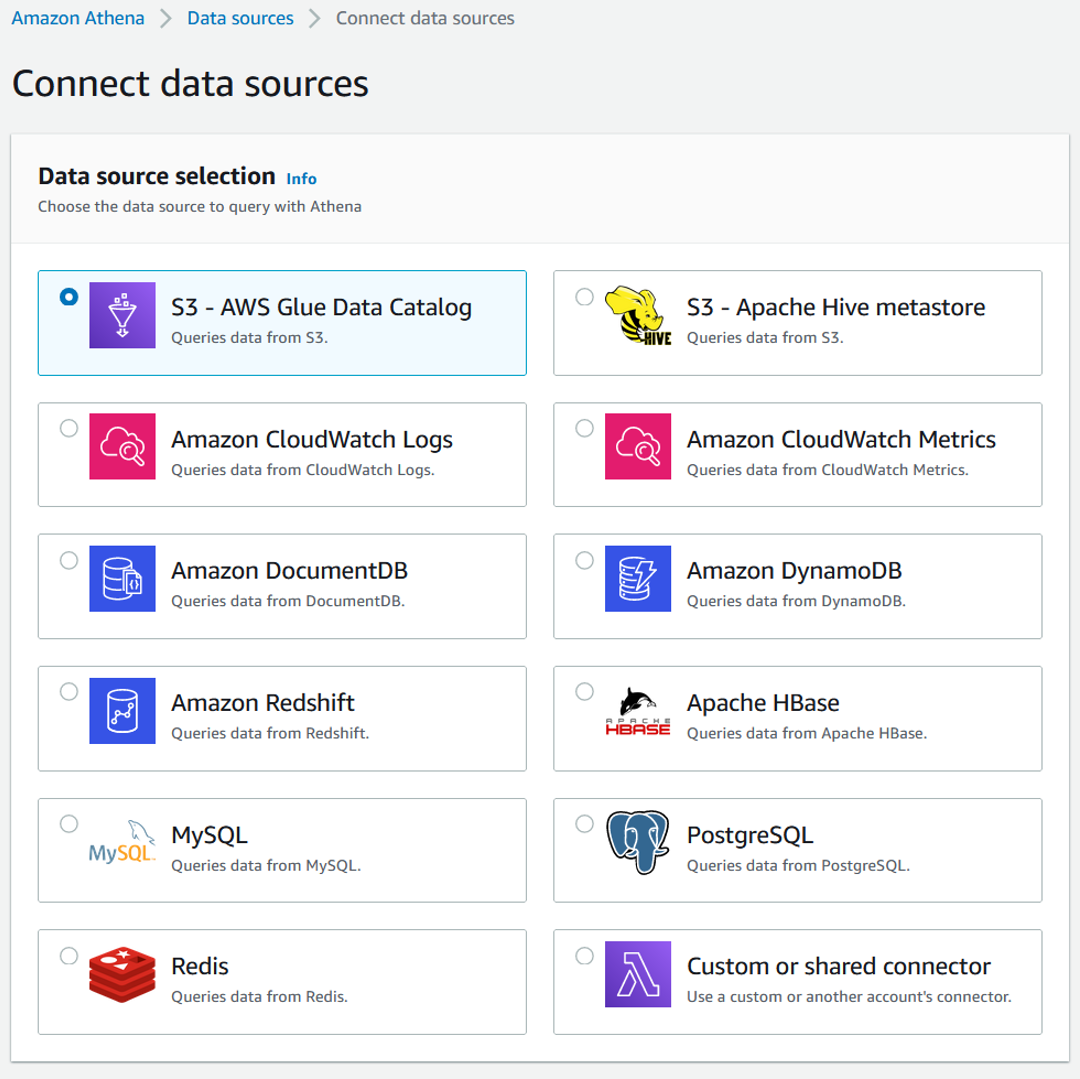Image resolution: width=1080 pixels, height=1079 pixels.
Task: Click the 'Apache HBase' title text
Action: tap(763, 703)
